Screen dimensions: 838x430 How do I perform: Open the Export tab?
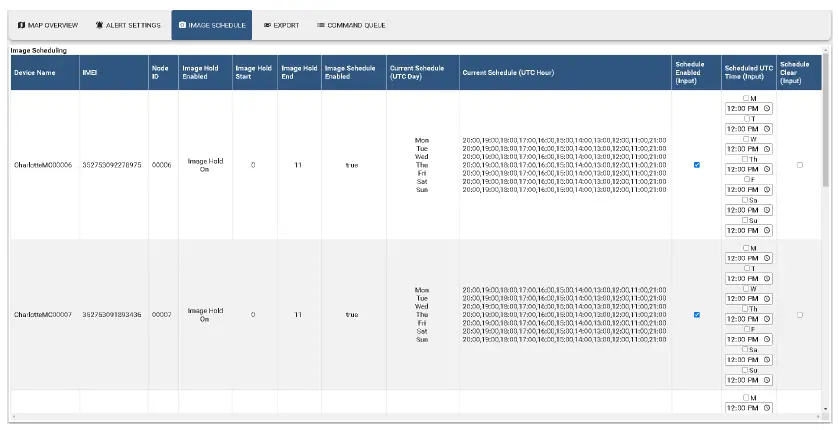pos(281,25)
